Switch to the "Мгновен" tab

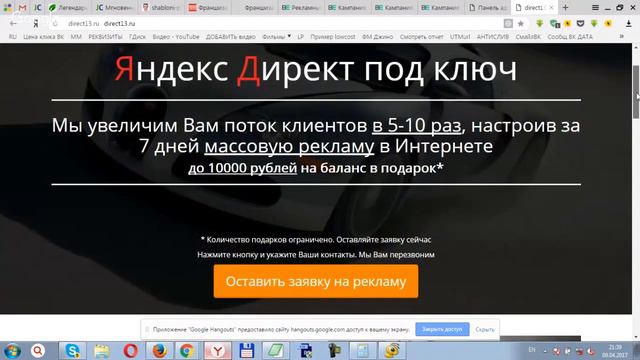(114, 7)
